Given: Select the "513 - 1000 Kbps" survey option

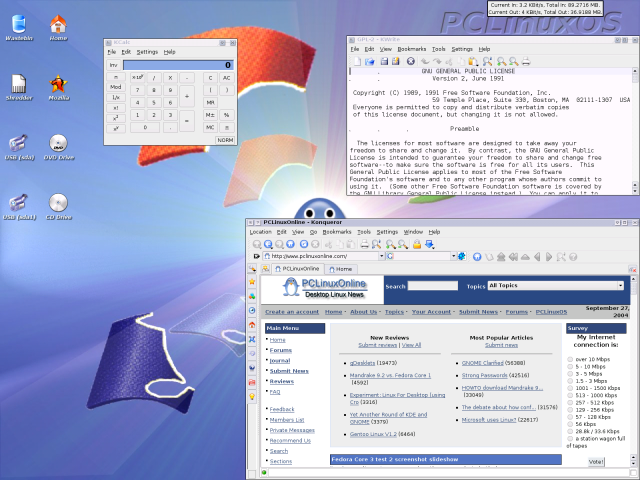Looking at the screenshot, I should click(x=570, y=395).
